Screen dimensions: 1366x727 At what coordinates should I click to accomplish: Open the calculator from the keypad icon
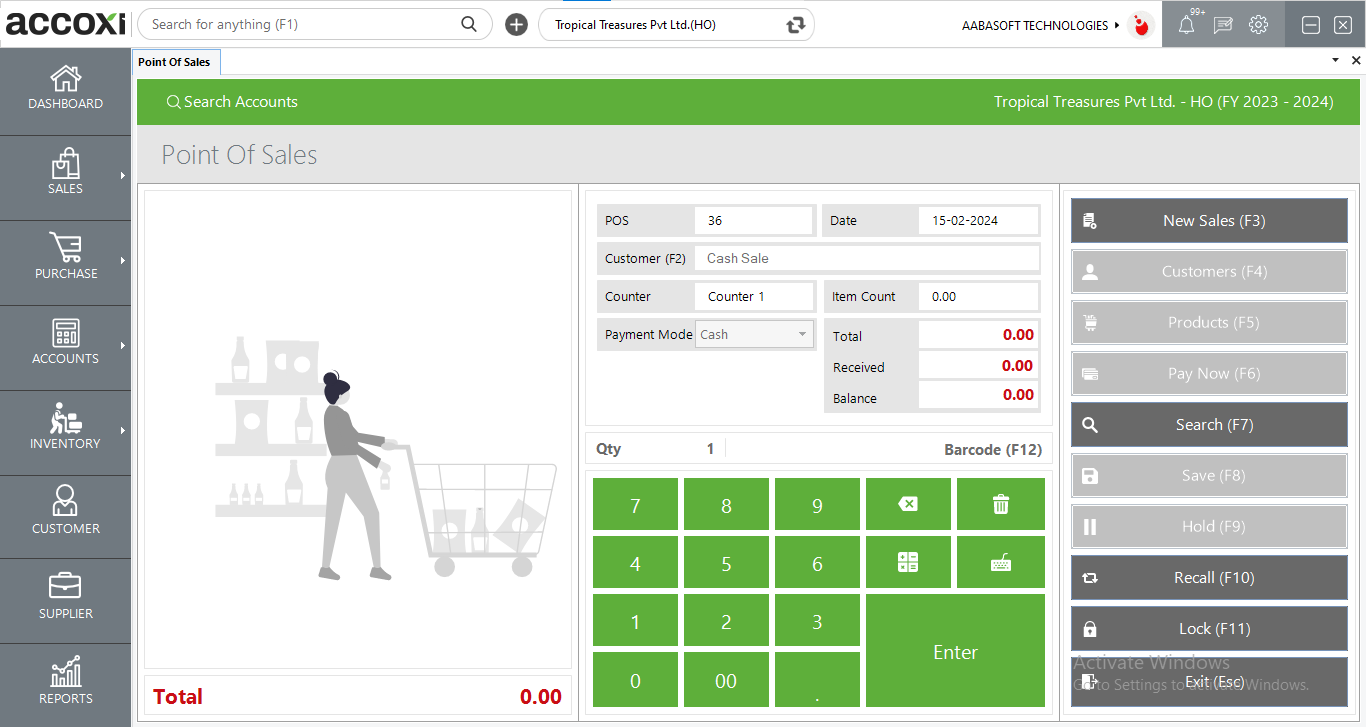(908, 562)
